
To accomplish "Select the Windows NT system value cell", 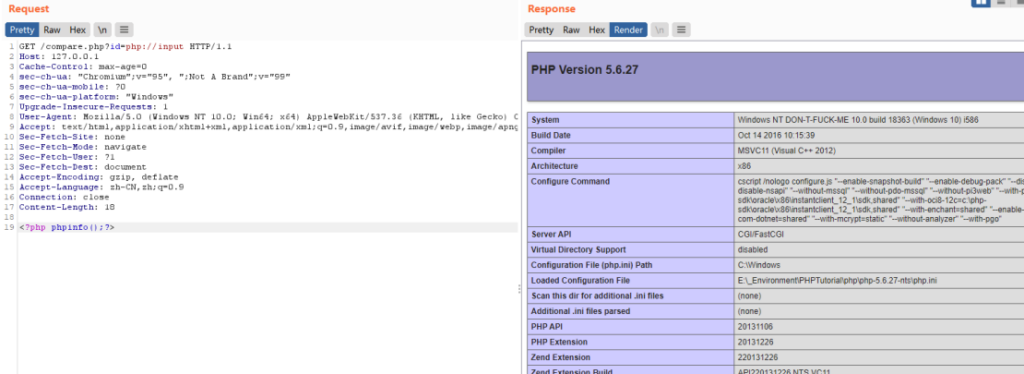I will pyautogui.click(x=879, y=120).
